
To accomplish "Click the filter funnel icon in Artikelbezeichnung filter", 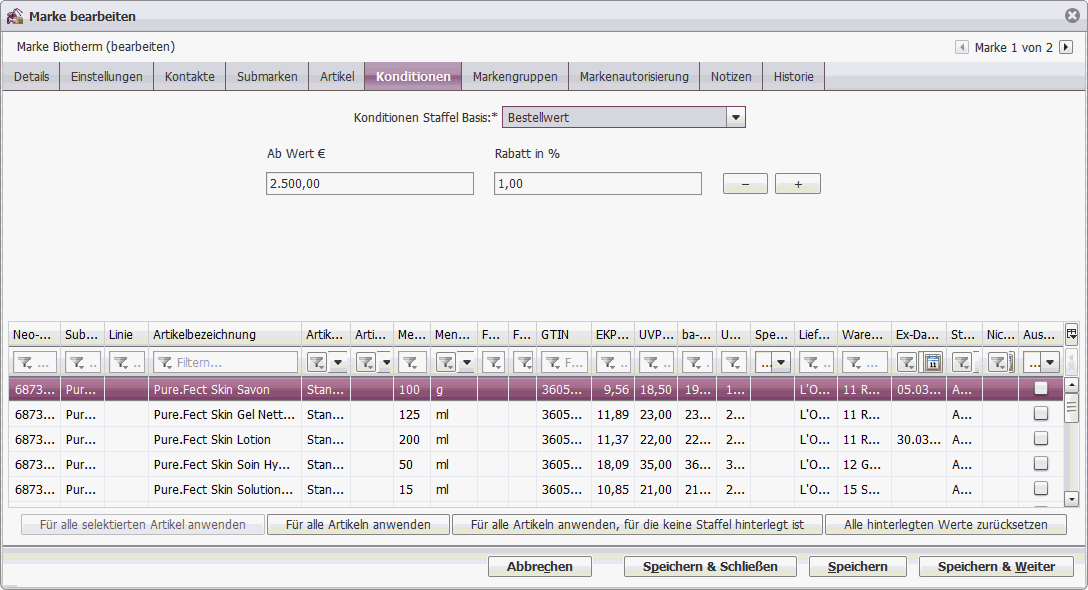I will (x=165, y=362).
